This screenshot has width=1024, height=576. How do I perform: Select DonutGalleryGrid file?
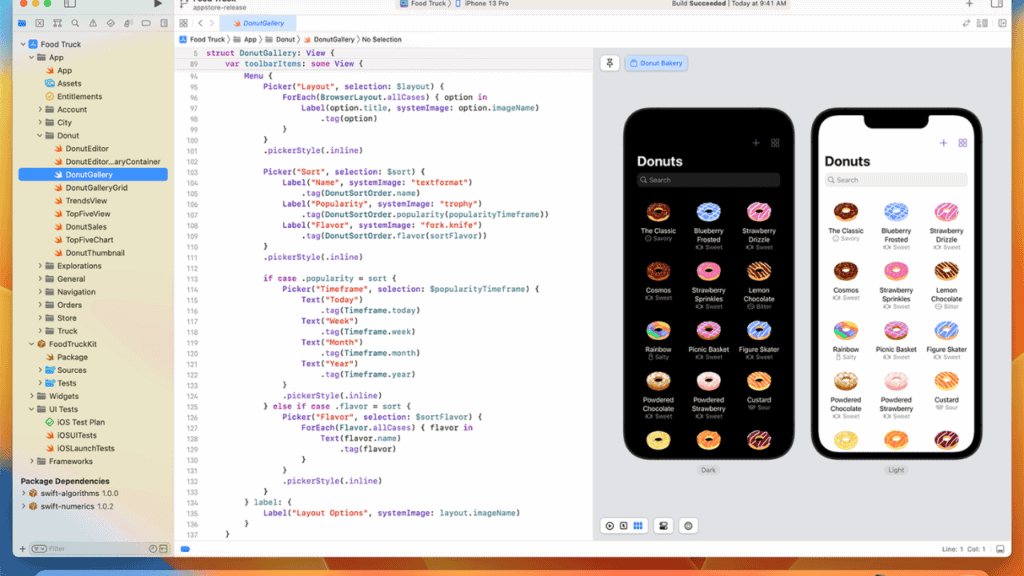(x=96, y=188)
